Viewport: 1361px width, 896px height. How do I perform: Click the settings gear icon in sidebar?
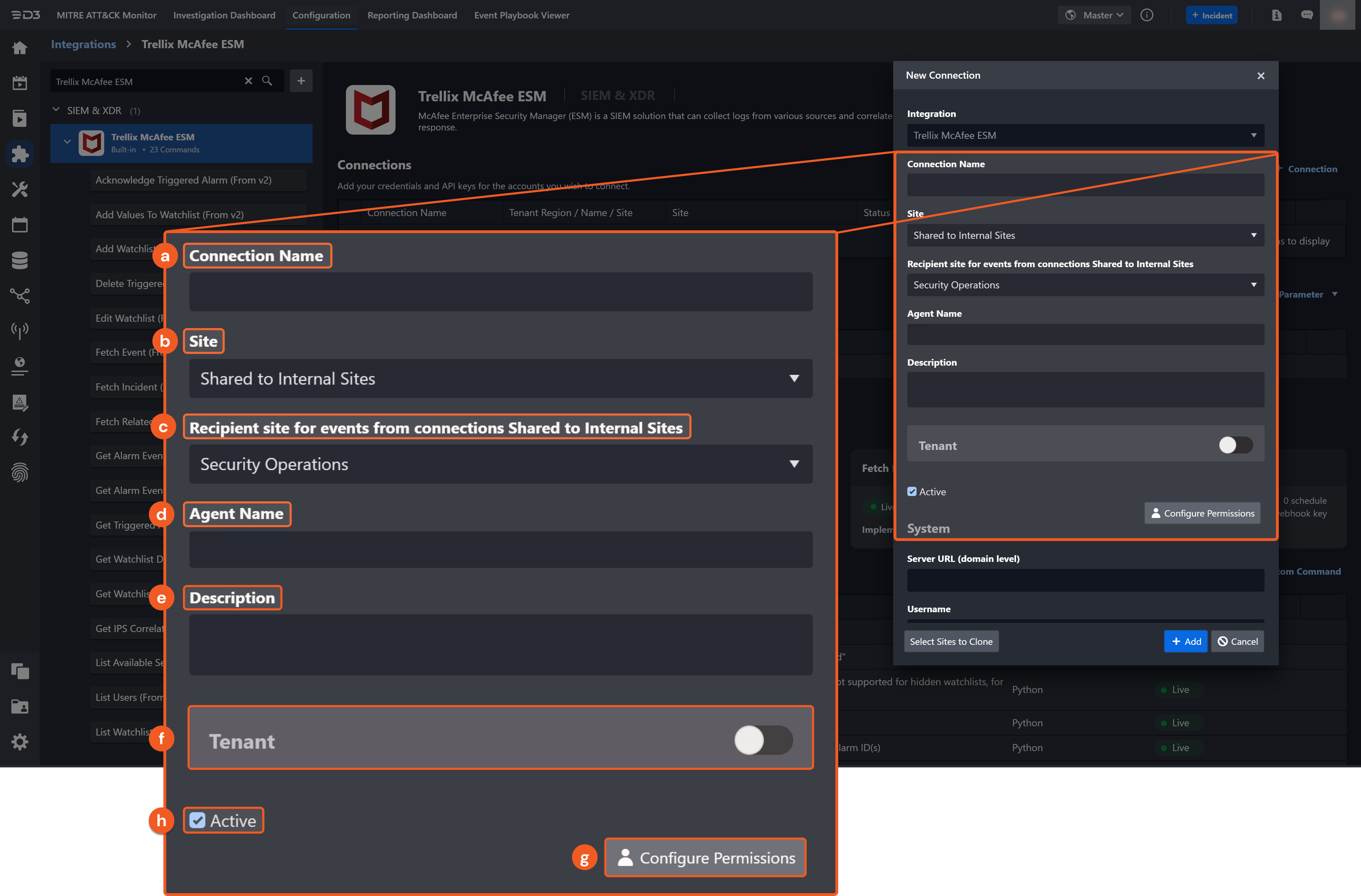[x=19, y=742]
